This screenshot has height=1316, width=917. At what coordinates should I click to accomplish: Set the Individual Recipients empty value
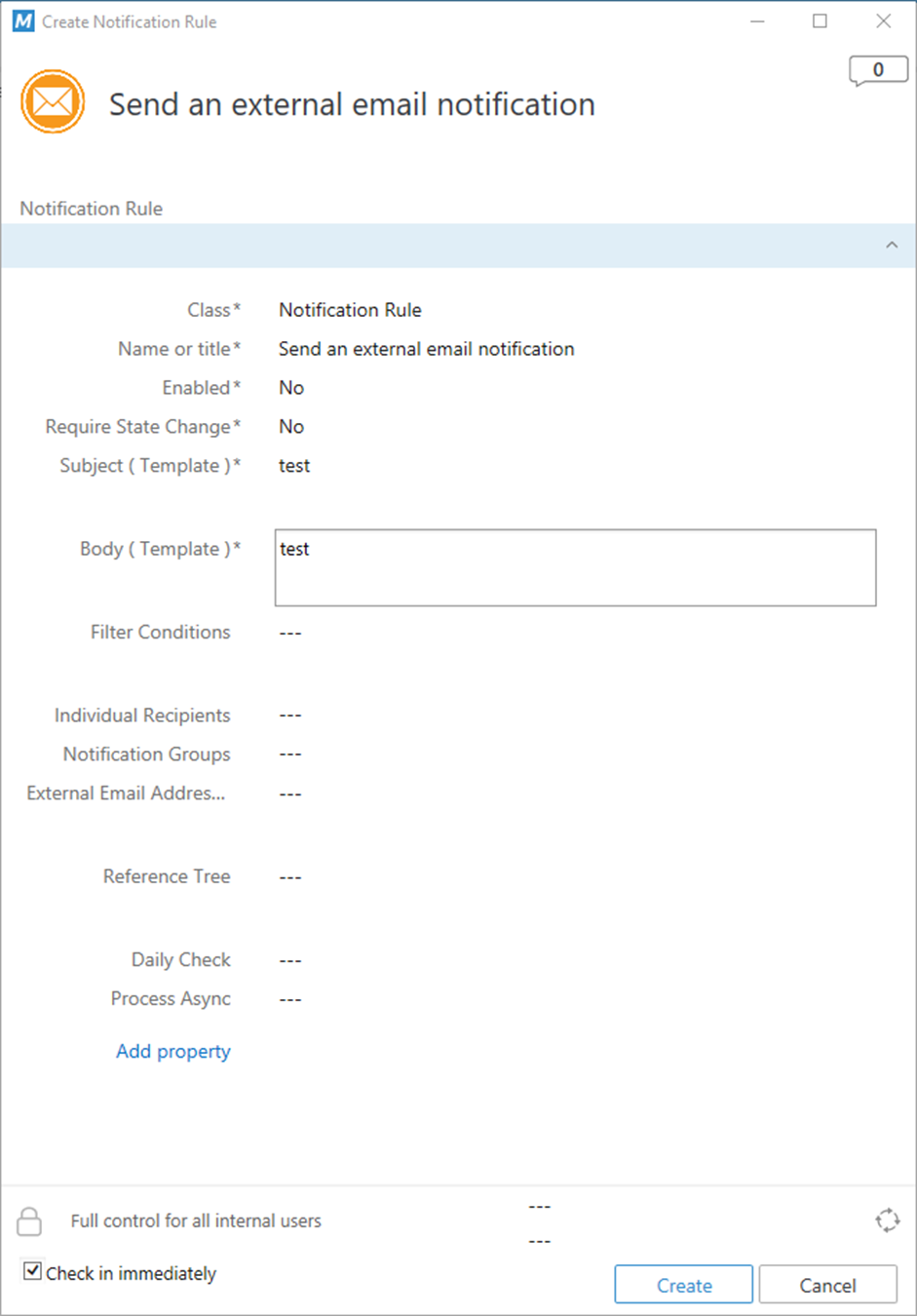pyautogui.click(x=290, y=716)
